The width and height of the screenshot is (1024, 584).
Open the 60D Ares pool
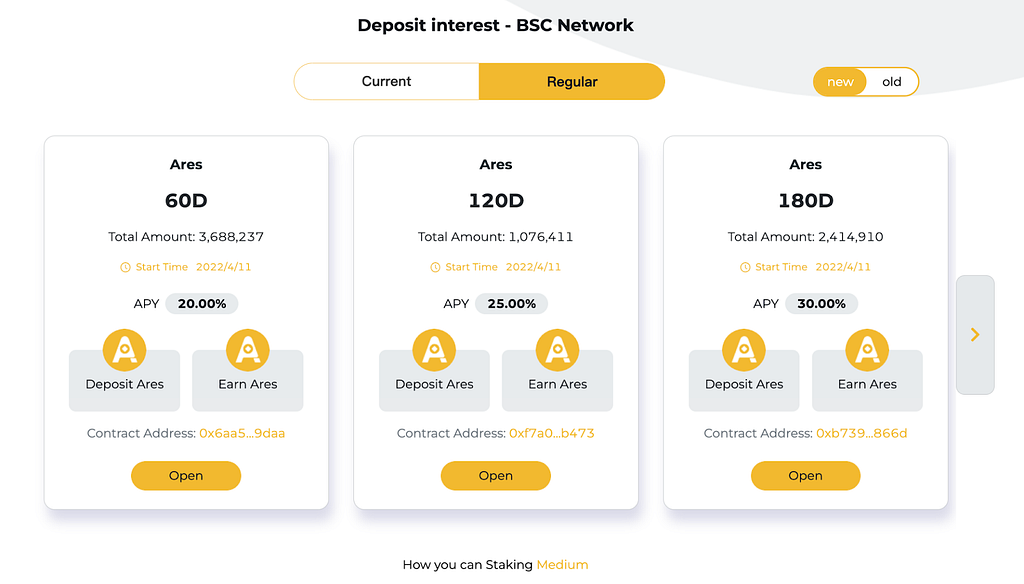[x=186, y=476]
